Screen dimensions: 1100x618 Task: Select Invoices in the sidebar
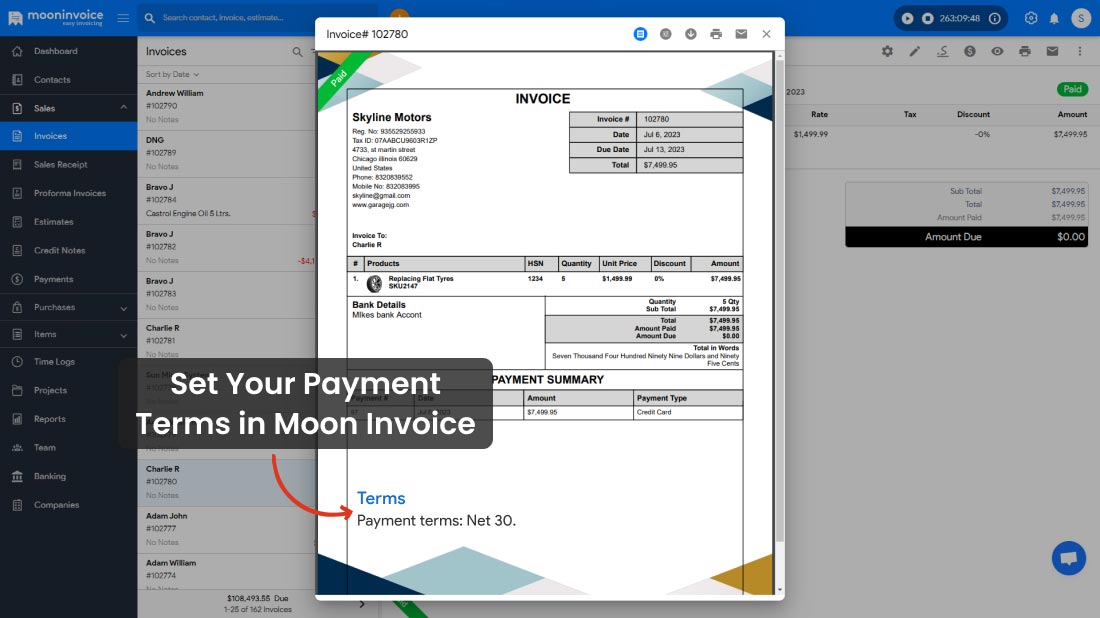pyautogui.click(x=68, y=136)
